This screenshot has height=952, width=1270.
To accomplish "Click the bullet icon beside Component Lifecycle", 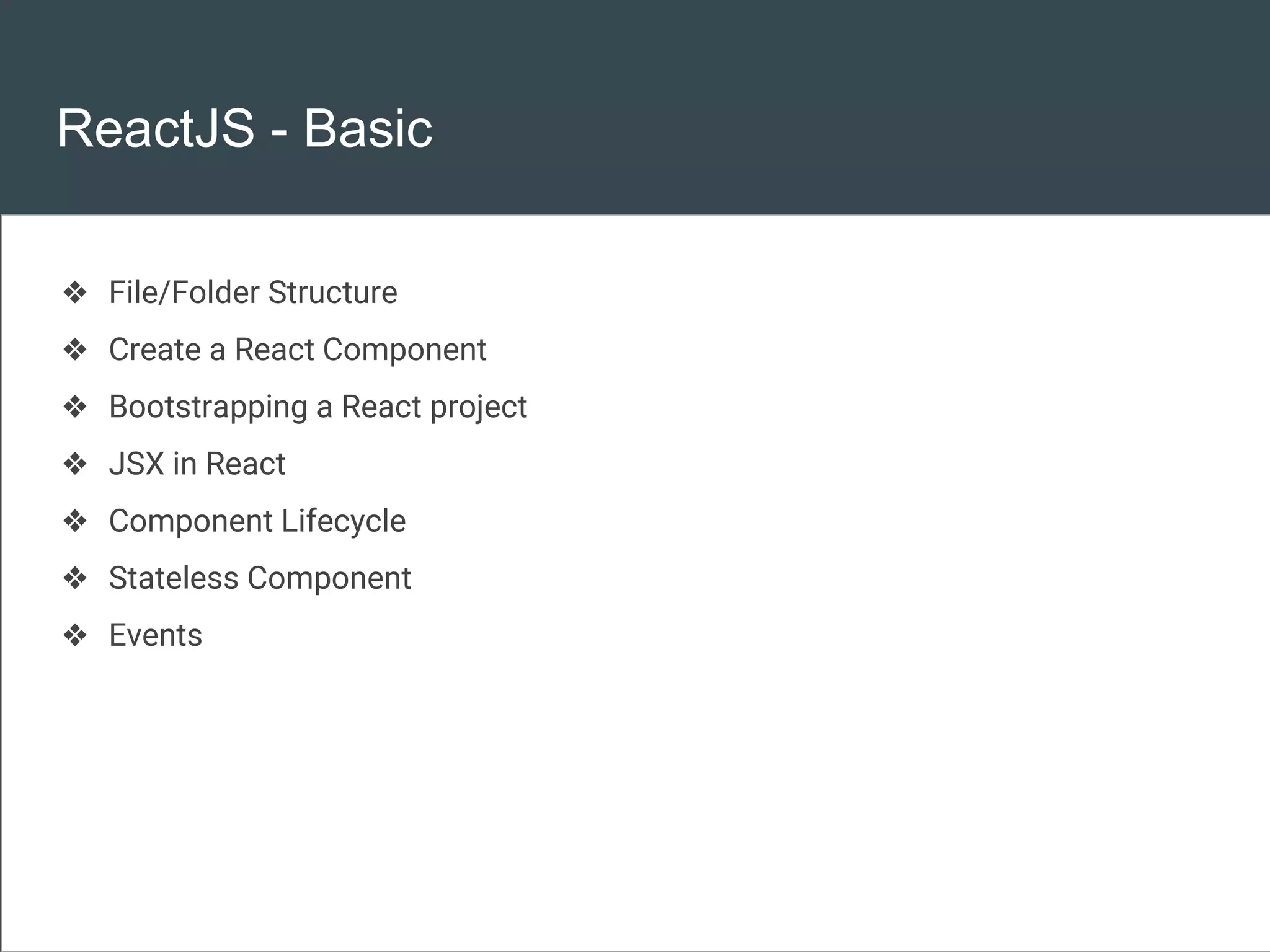I will coord(75,521).
